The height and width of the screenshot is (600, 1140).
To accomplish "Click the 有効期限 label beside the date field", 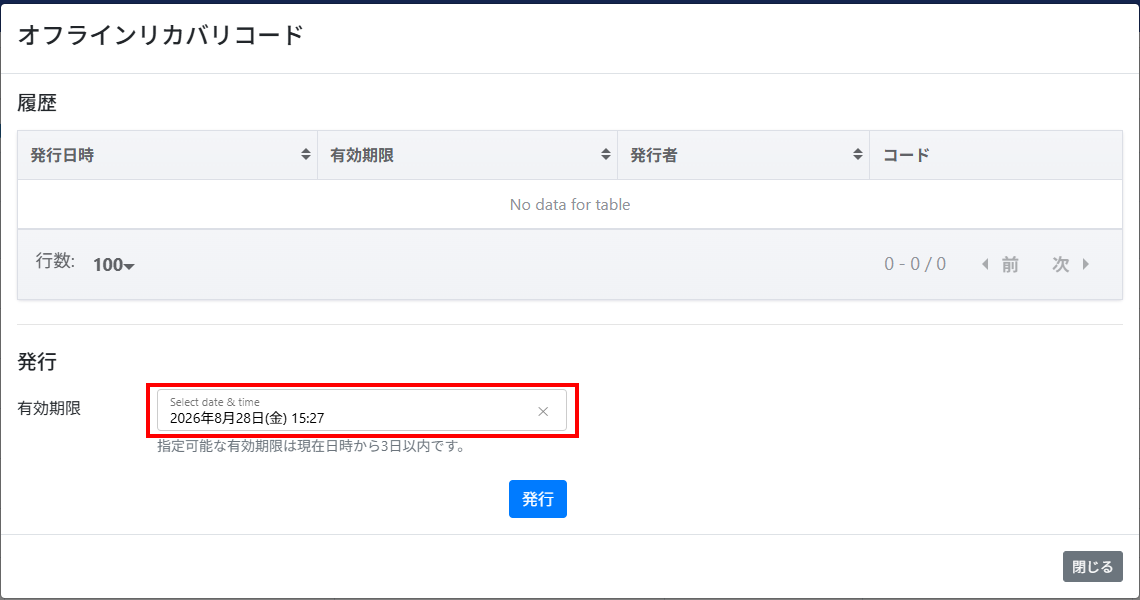I will 49,409.
